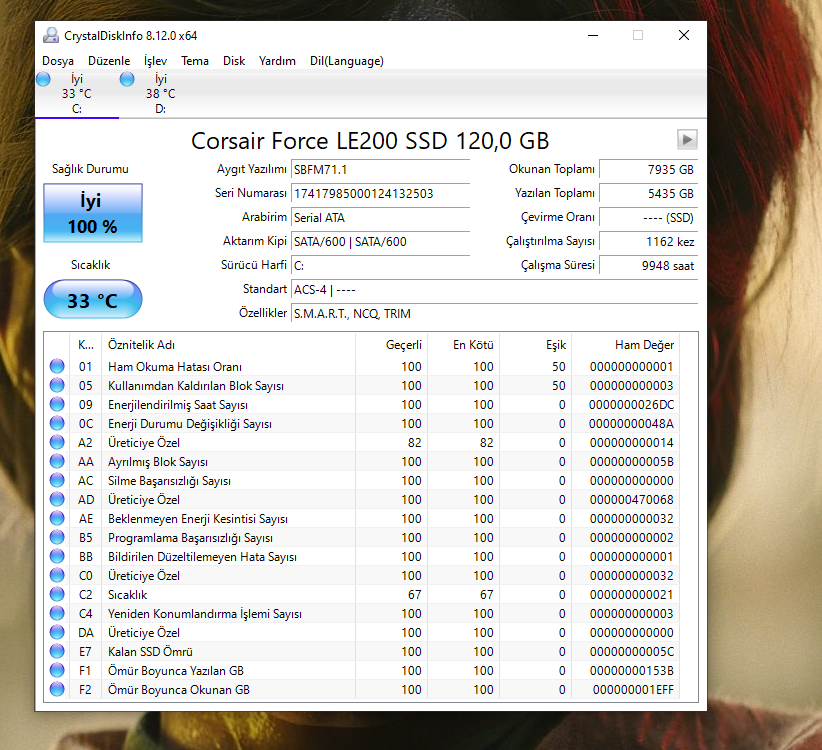Click raw value 0000000026DC
822x750 pixels.
631,405
